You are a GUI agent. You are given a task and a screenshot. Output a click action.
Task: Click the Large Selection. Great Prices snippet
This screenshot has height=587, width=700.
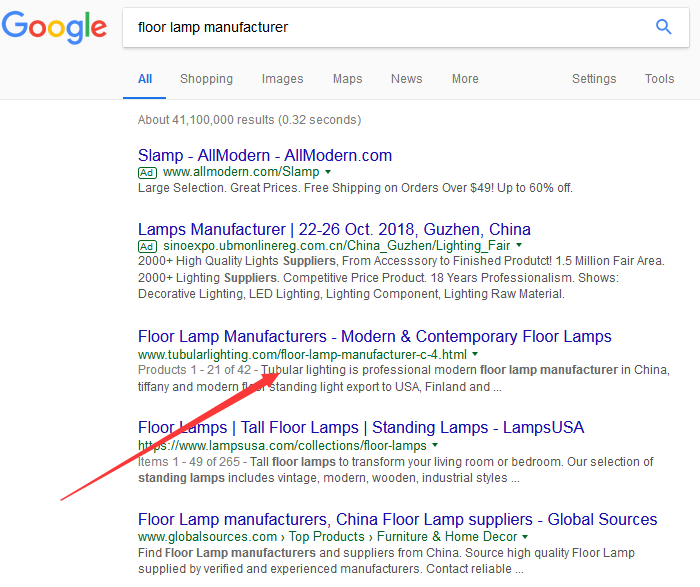click(355, 188)
